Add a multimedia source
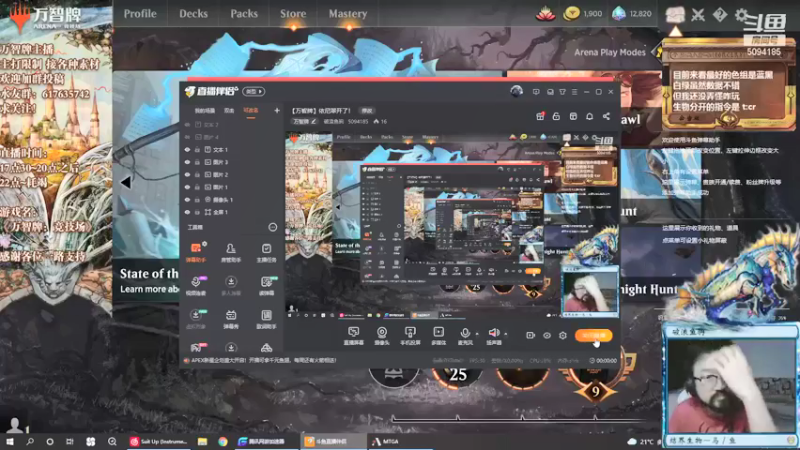800x450 pixels. pyautogui.click(x=438, y=336)
